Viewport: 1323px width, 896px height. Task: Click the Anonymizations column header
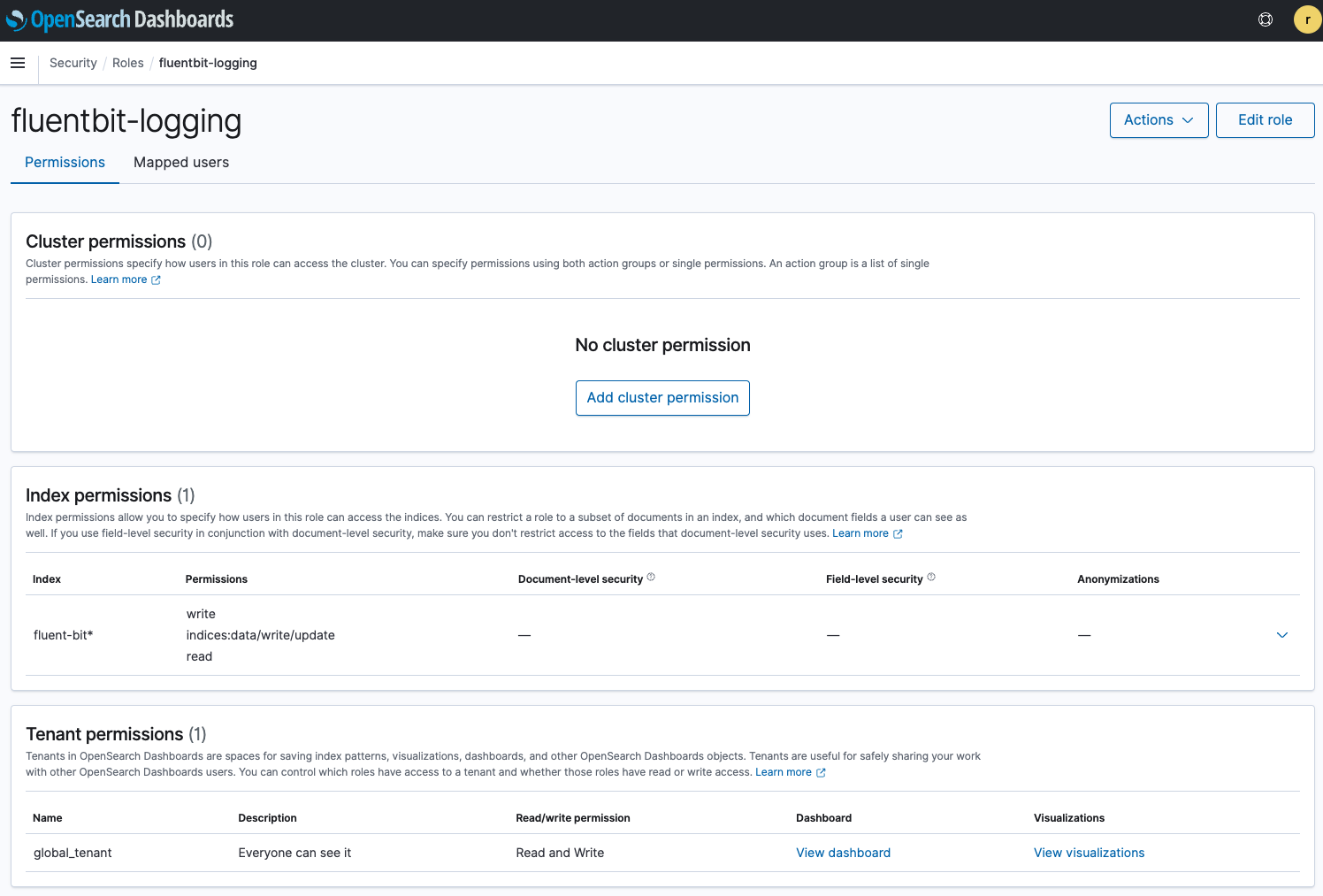1118,579
